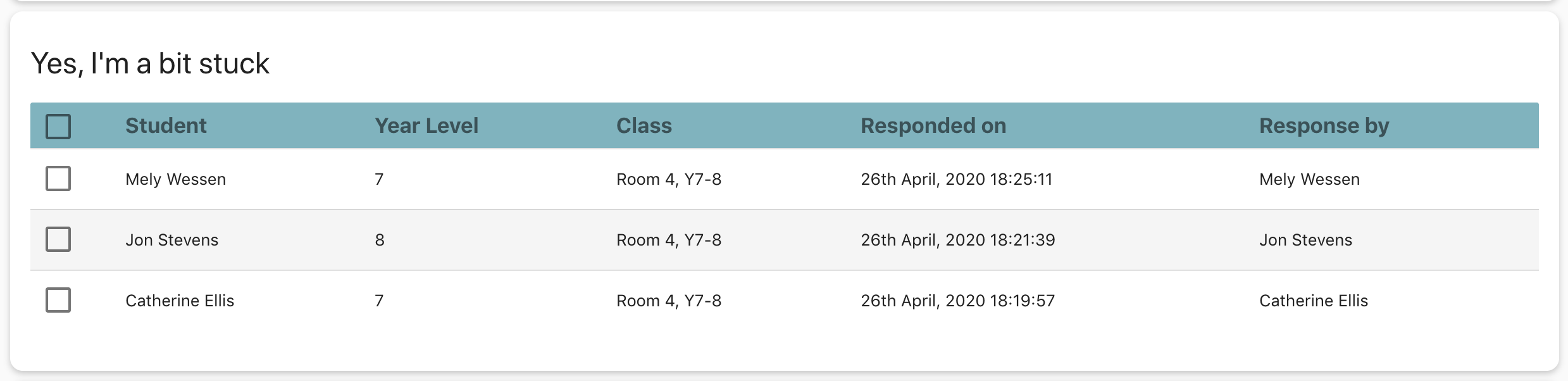The image size is (1568, 381).
Task: Tick the select-all checkbox in table header
Action: [x=58, y=126]
